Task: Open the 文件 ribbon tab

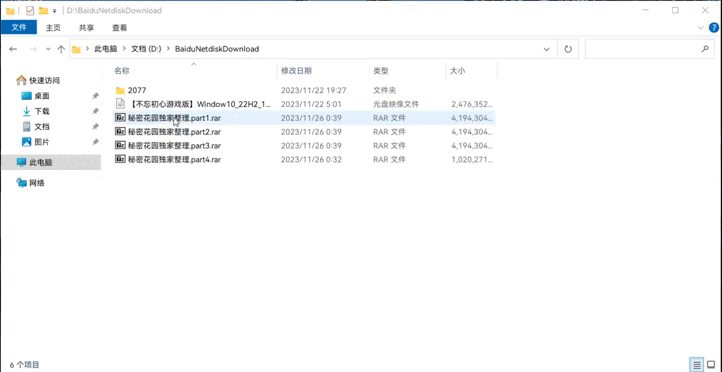Action: coord(19,28)
